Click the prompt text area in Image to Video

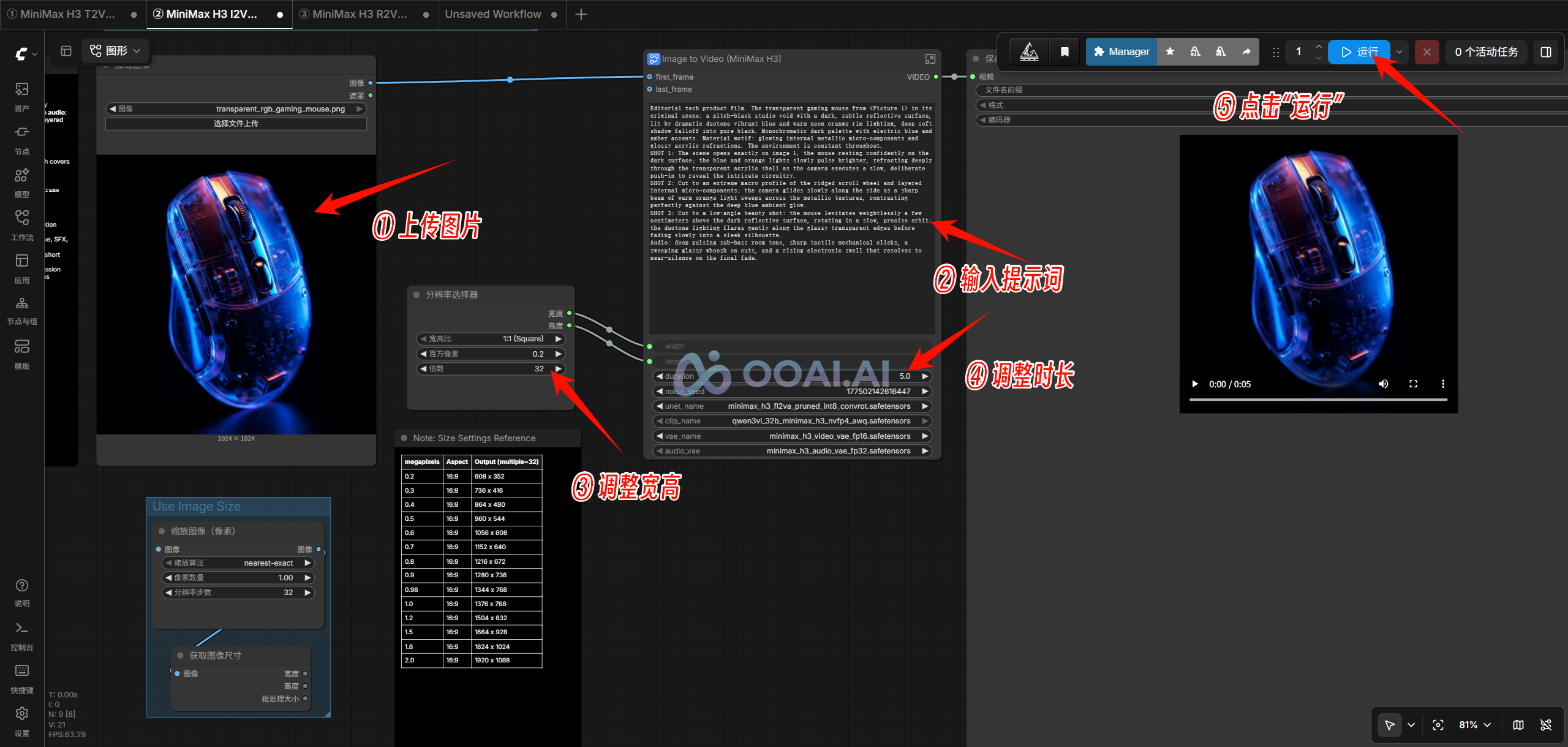click(x=792, y=218)
